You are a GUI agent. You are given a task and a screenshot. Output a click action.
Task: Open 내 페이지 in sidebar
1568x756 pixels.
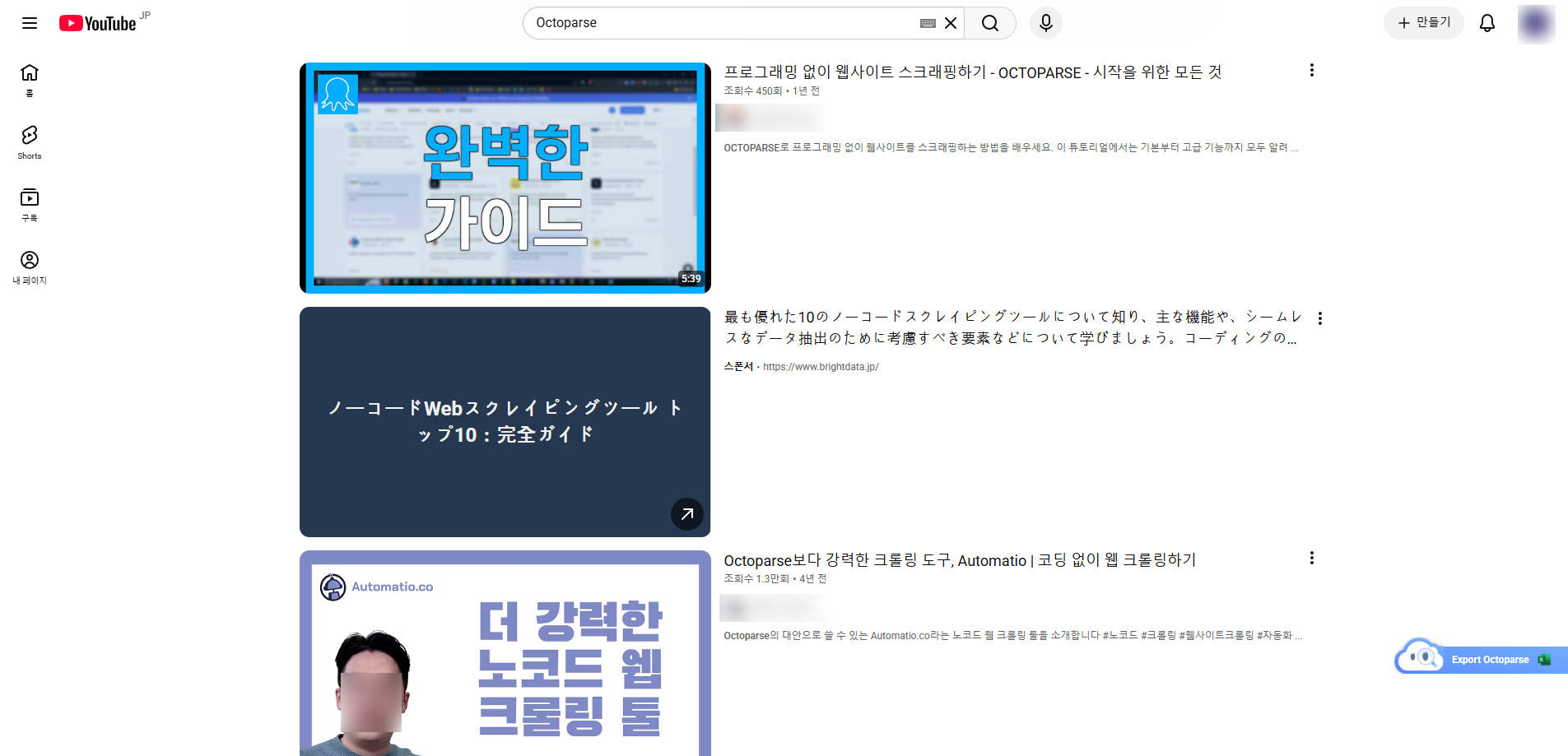[x=30, y=268]
